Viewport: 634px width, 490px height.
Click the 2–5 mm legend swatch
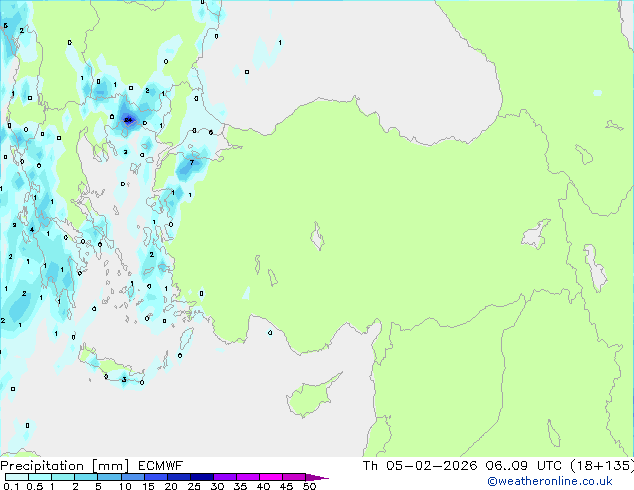[x=86, y=477]
